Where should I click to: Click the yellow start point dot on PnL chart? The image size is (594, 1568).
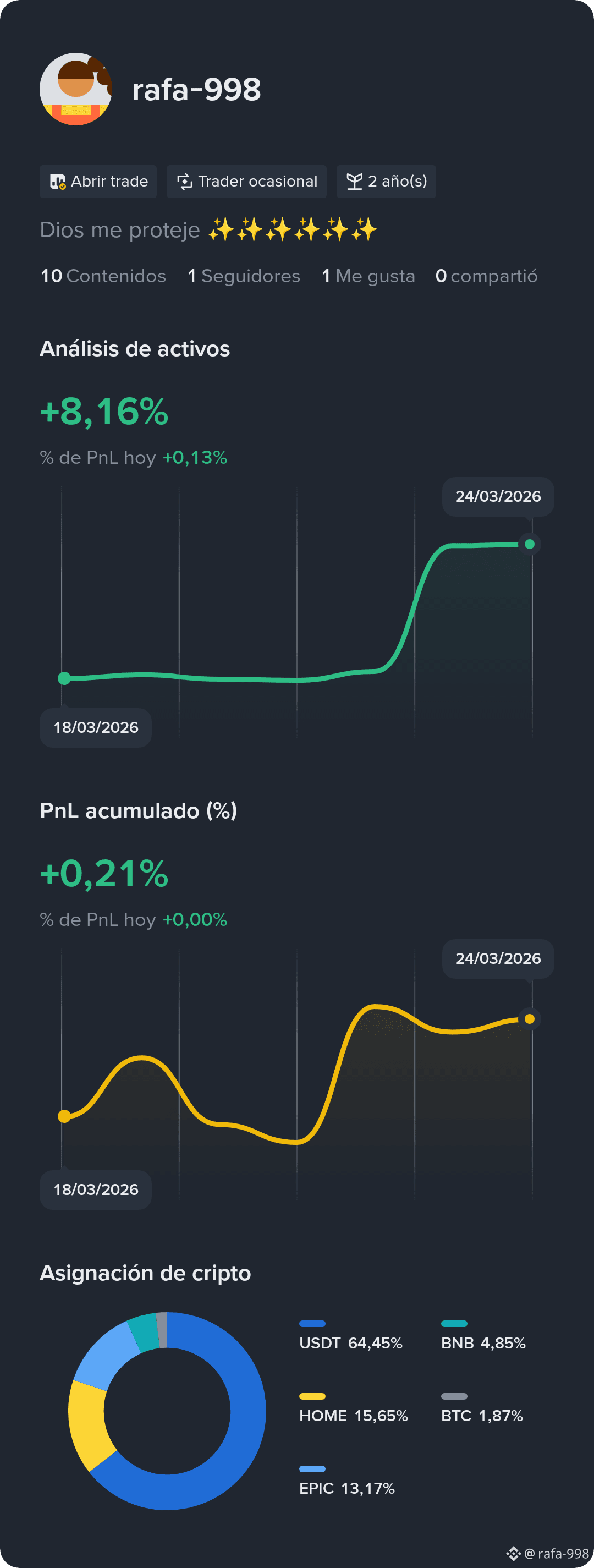(x=64, y=1116)
